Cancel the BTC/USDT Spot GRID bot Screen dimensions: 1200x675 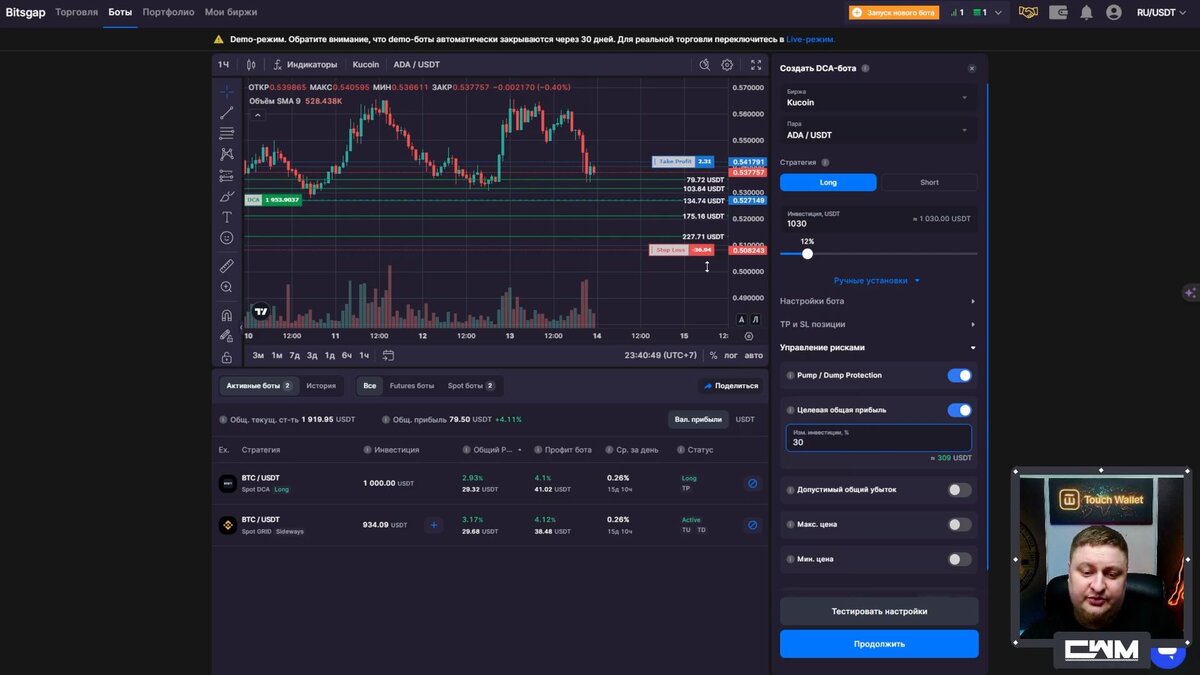click(753, 525)
